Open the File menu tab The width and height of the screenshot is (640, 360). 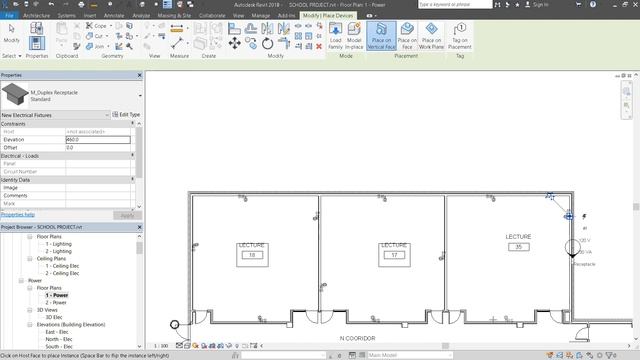pos(9,16)
